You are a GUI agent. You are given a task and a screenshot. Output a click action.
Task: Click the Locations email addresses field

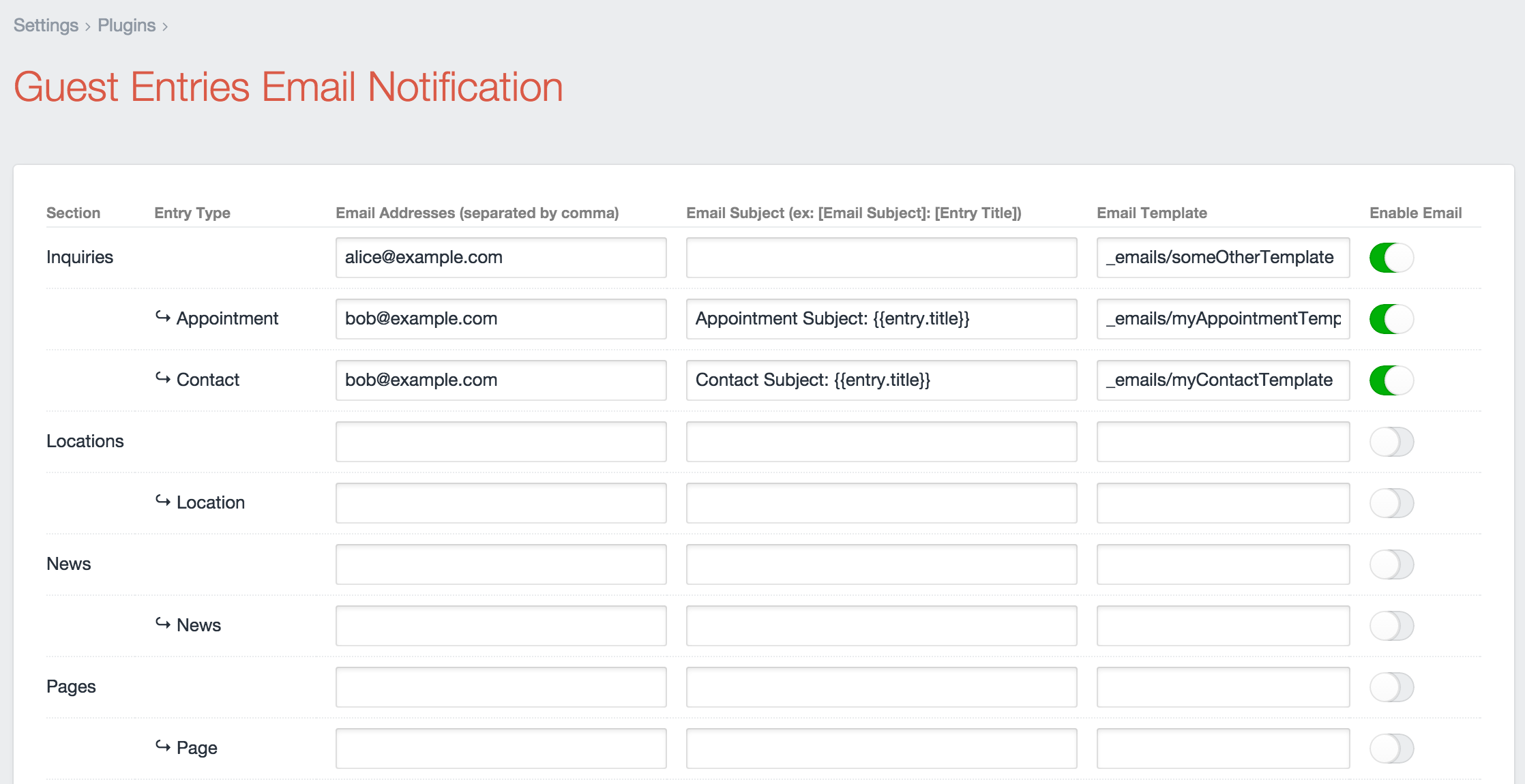[501, 442]
